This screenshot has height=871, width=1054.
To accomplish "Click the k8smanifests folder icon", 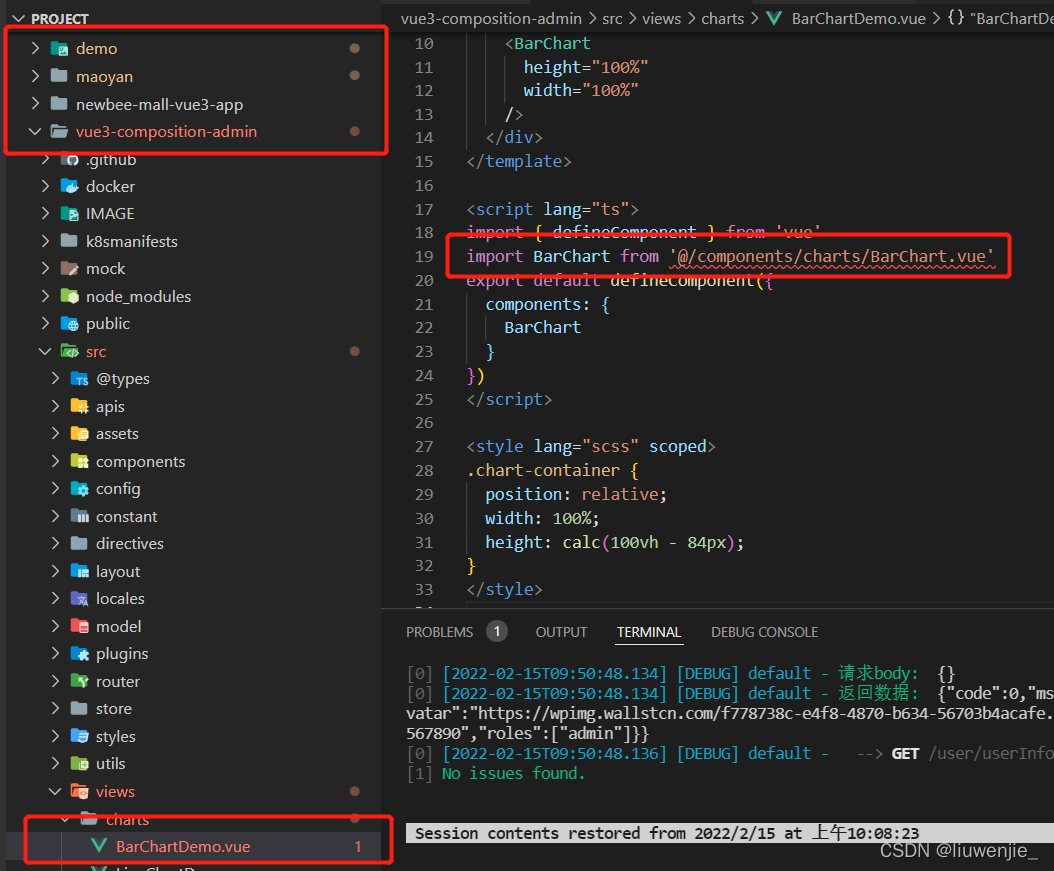I will coord(69,241).
